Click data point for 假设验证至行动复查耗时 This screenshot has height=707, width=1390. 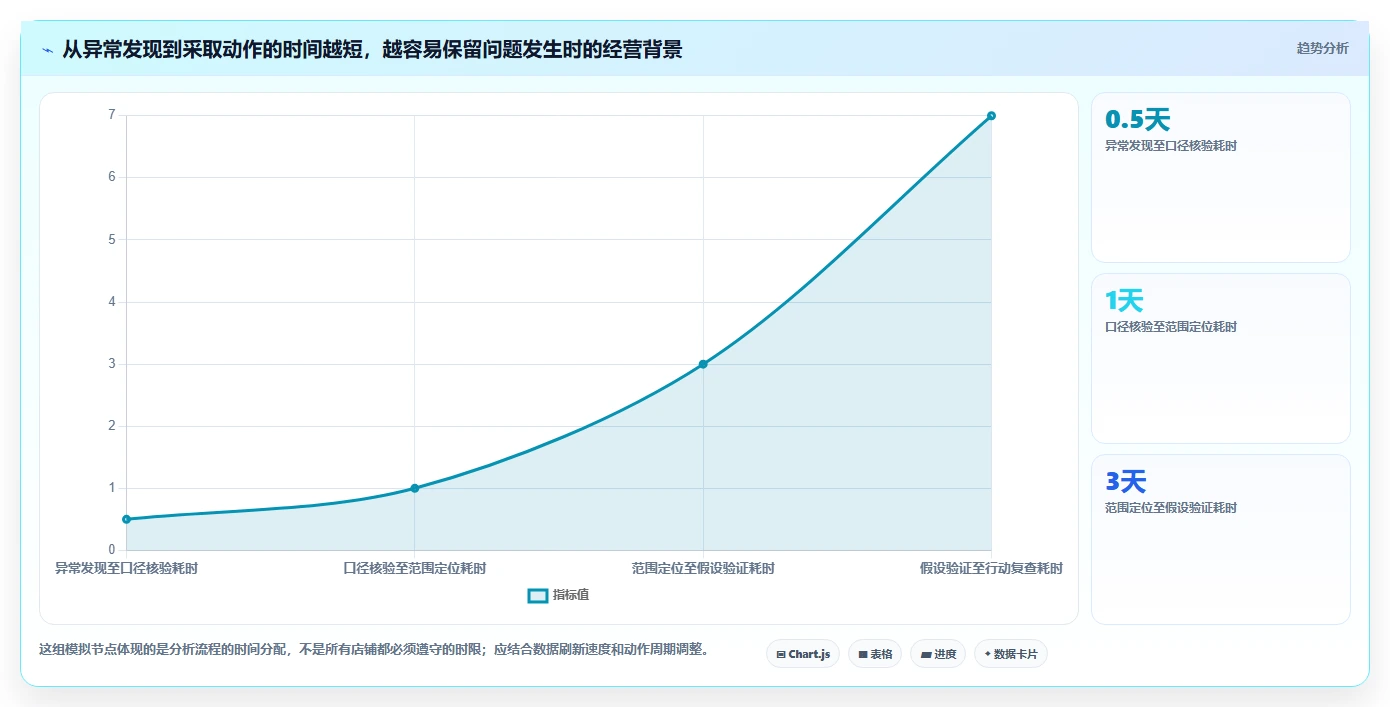(991, 116)
